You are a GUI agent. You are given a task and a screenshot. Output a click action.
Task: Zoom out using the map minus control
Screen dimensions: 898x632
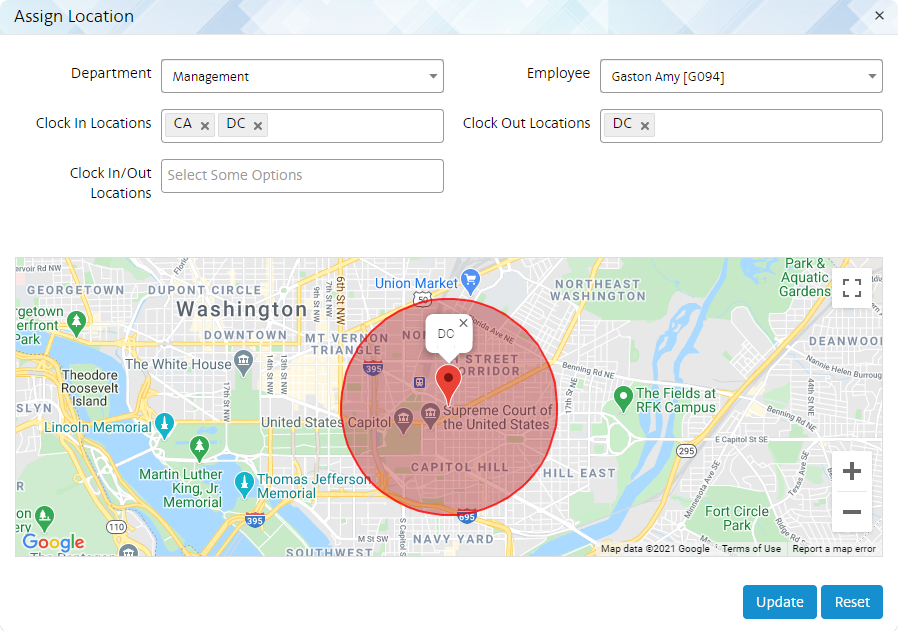(851, 512)
